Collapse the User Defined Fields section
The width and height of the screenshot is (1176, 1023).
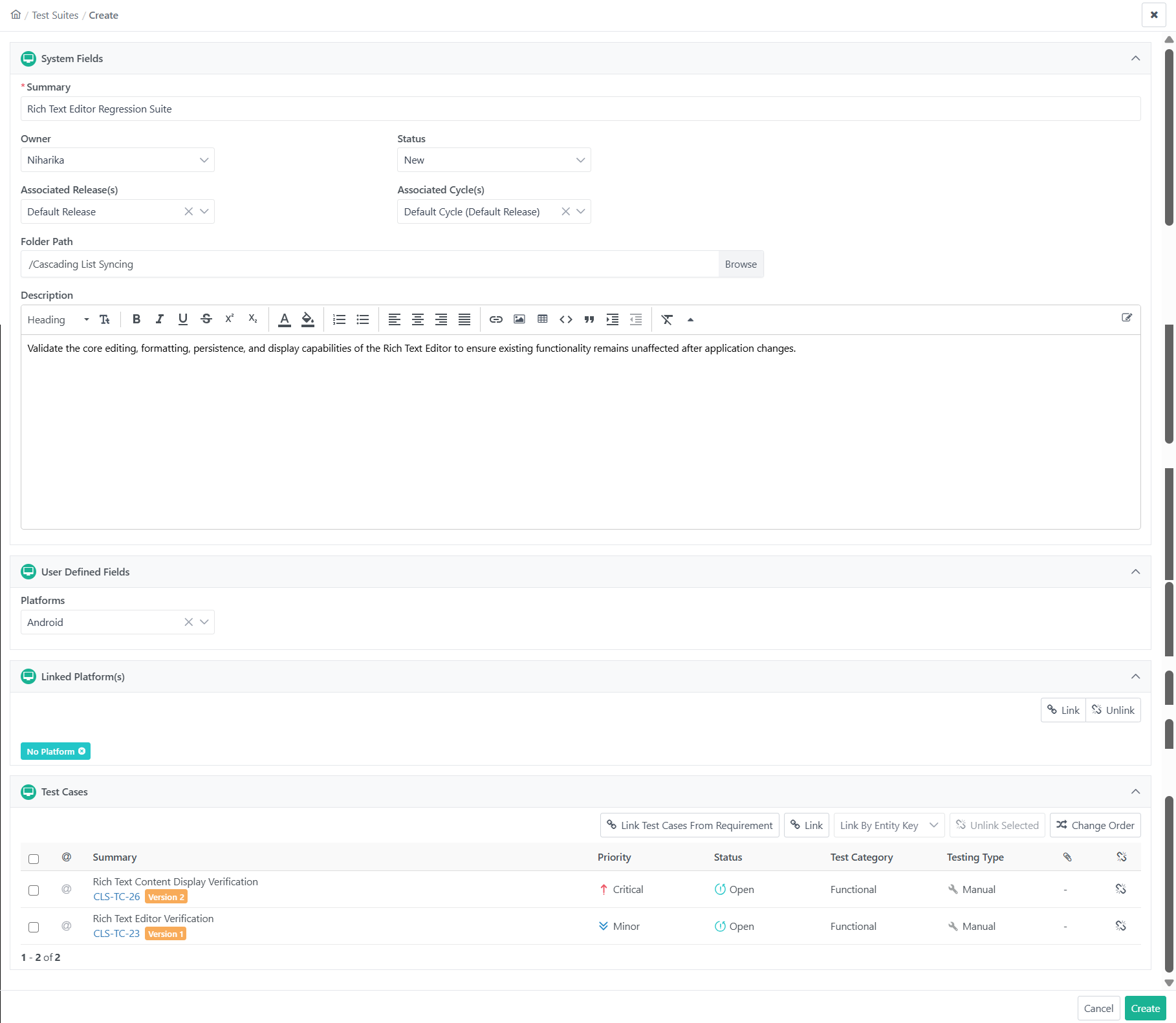tap(1135, 572)
